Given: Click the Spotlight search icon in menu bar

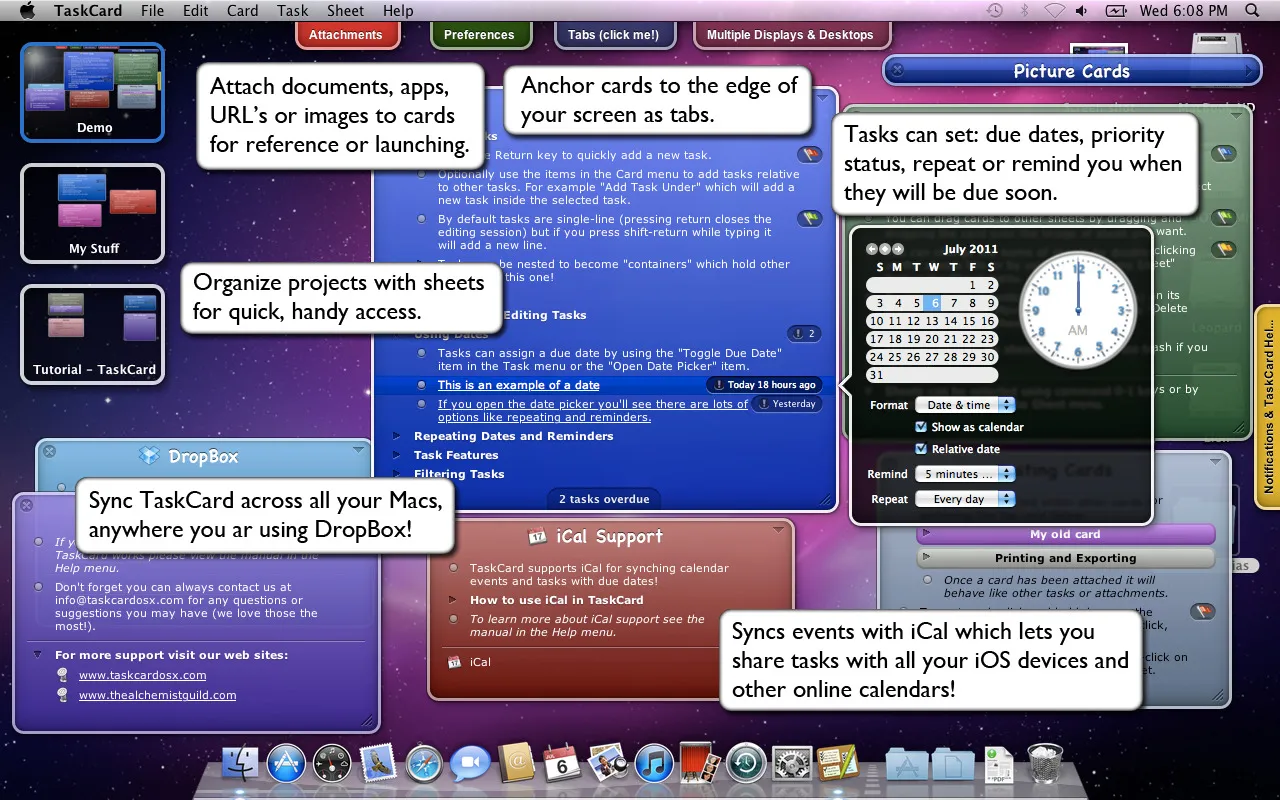Looking at the screenshot, I should tap(1252, 11).
